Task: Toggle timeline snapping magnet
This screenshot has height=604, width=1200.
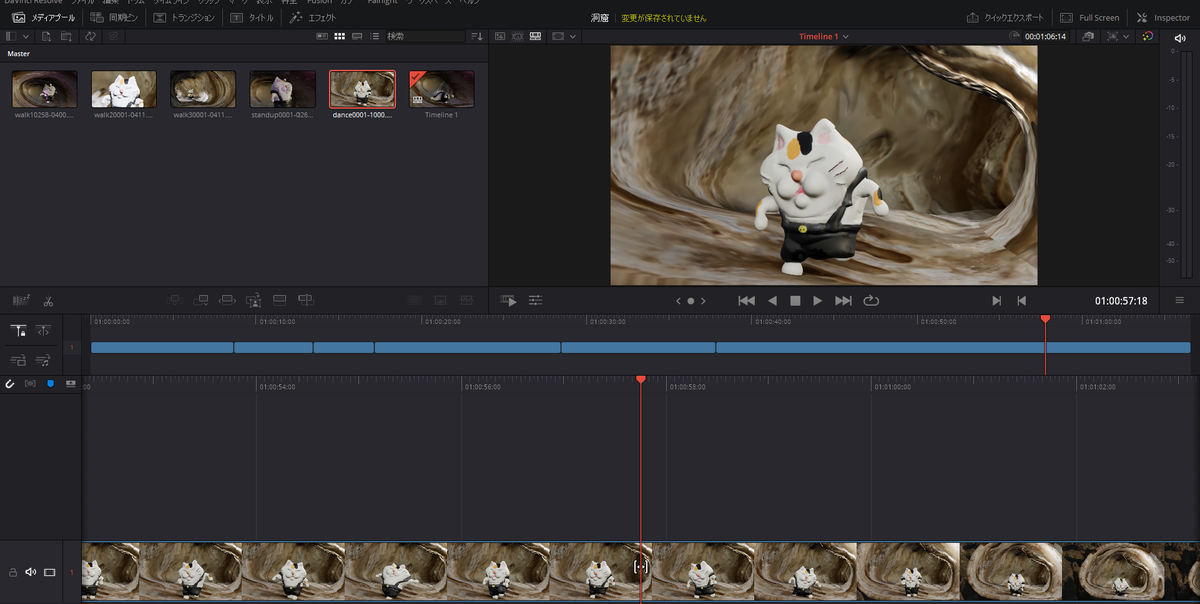Action: pyautogui.click(x=9, y=383)
